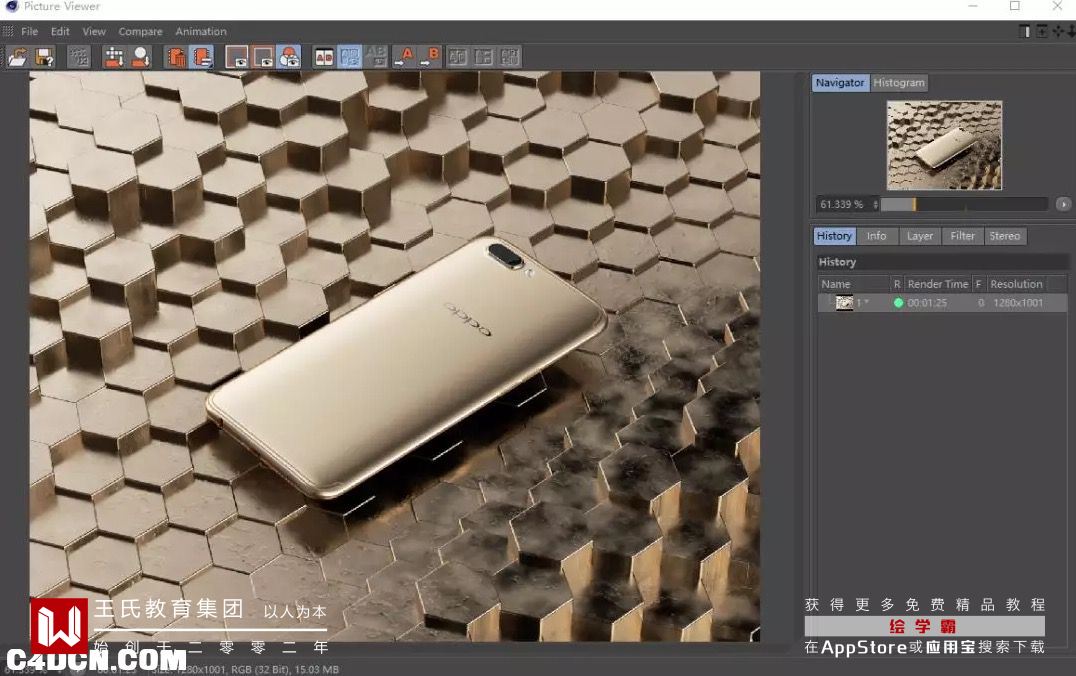Switch to the Histogram tab

click(899, 82)
